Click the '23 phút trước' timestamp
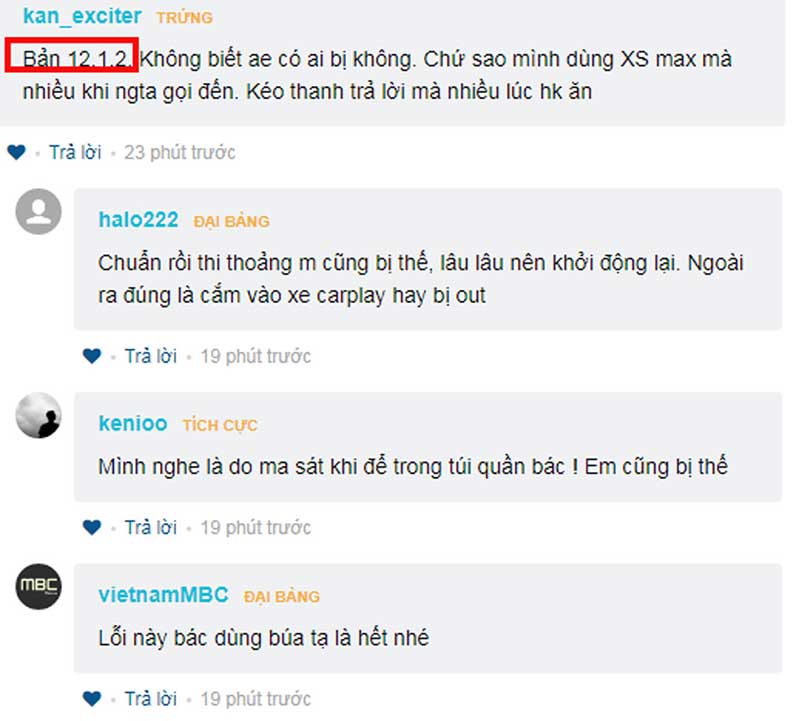799x721 pixels. [x=180, y=152]
